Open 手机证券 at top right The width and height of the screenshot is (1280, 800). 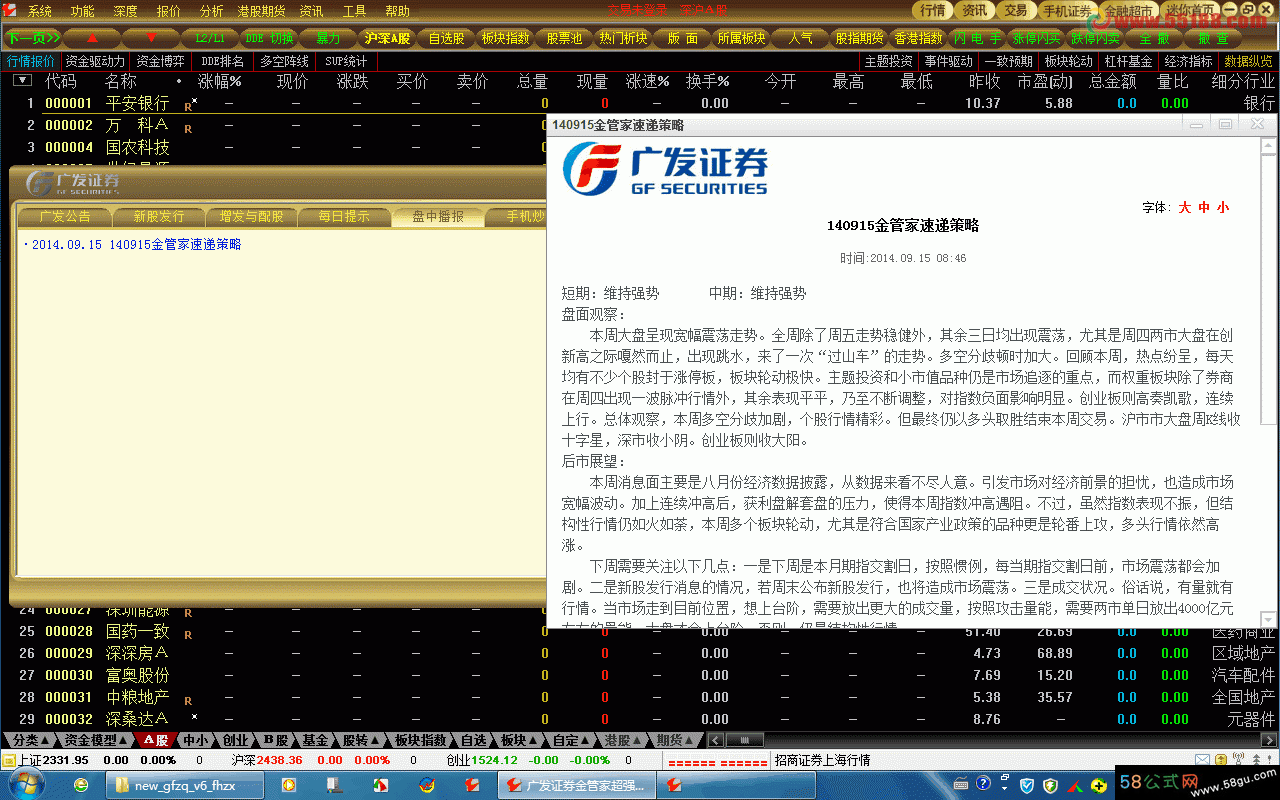click(1066, 11)
